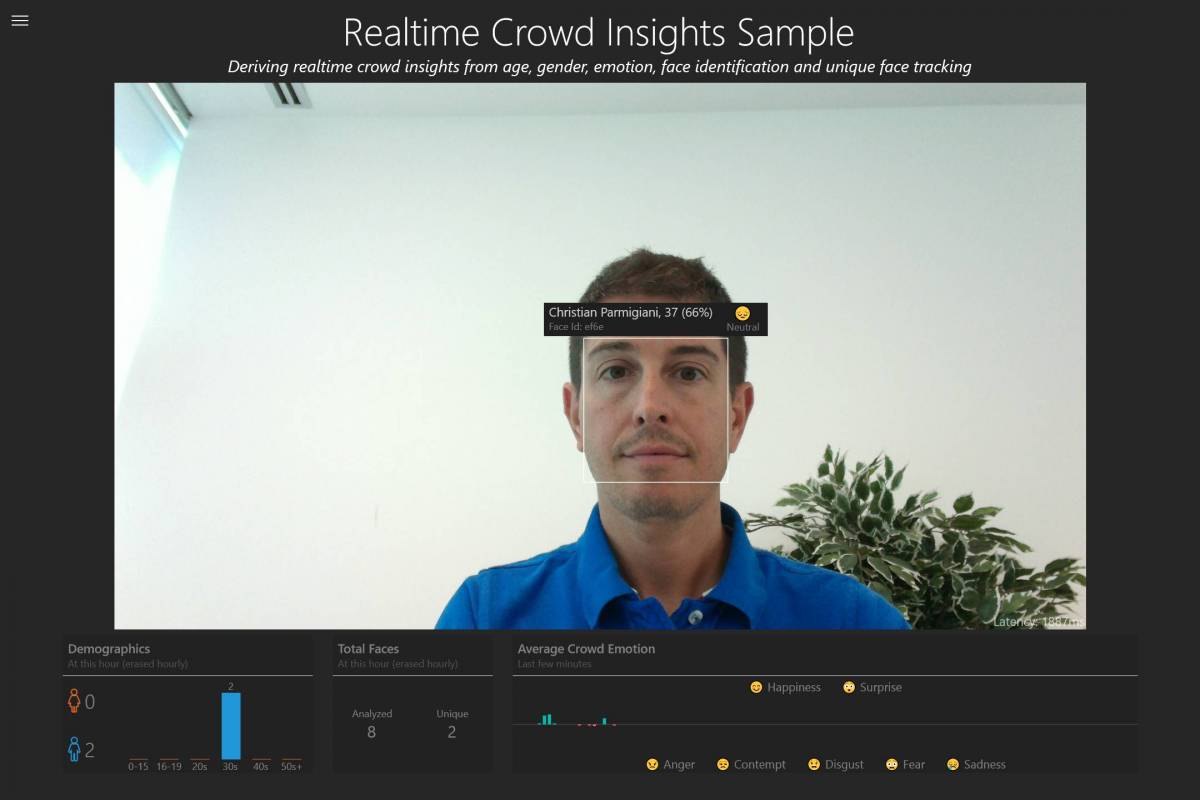Click the Disgust emoji icon
Screen dimensions: 1200x800
(x=814, y=765)
